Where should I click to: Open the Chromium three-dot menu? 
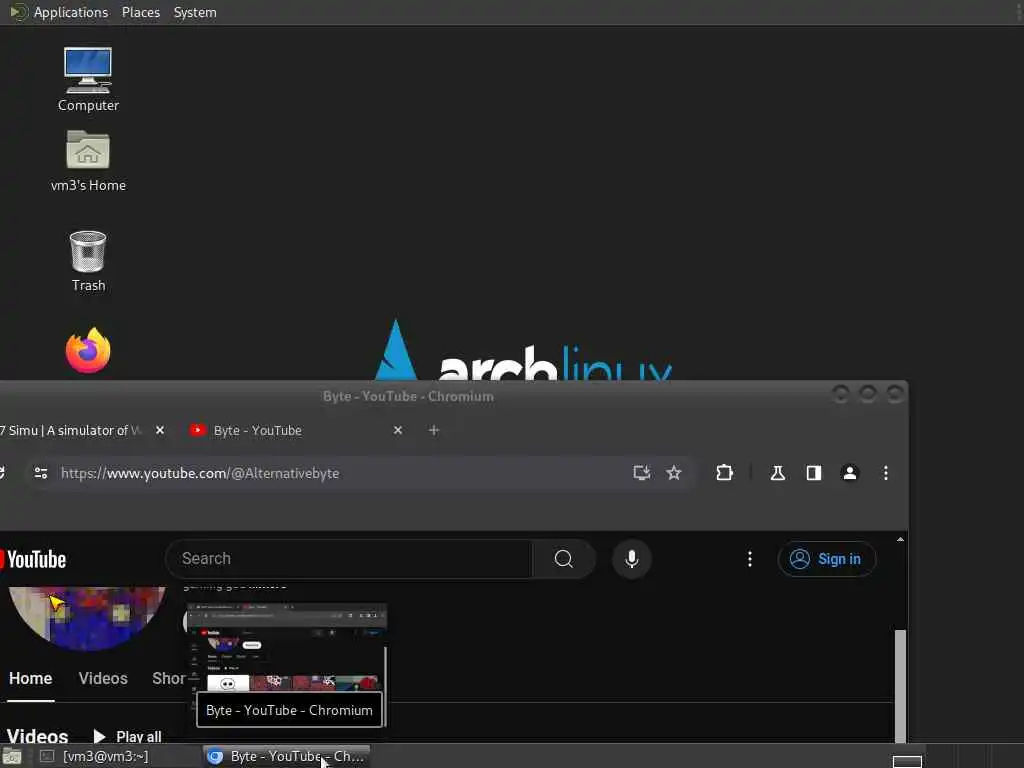pyautogui.click(x=886, y=473)
